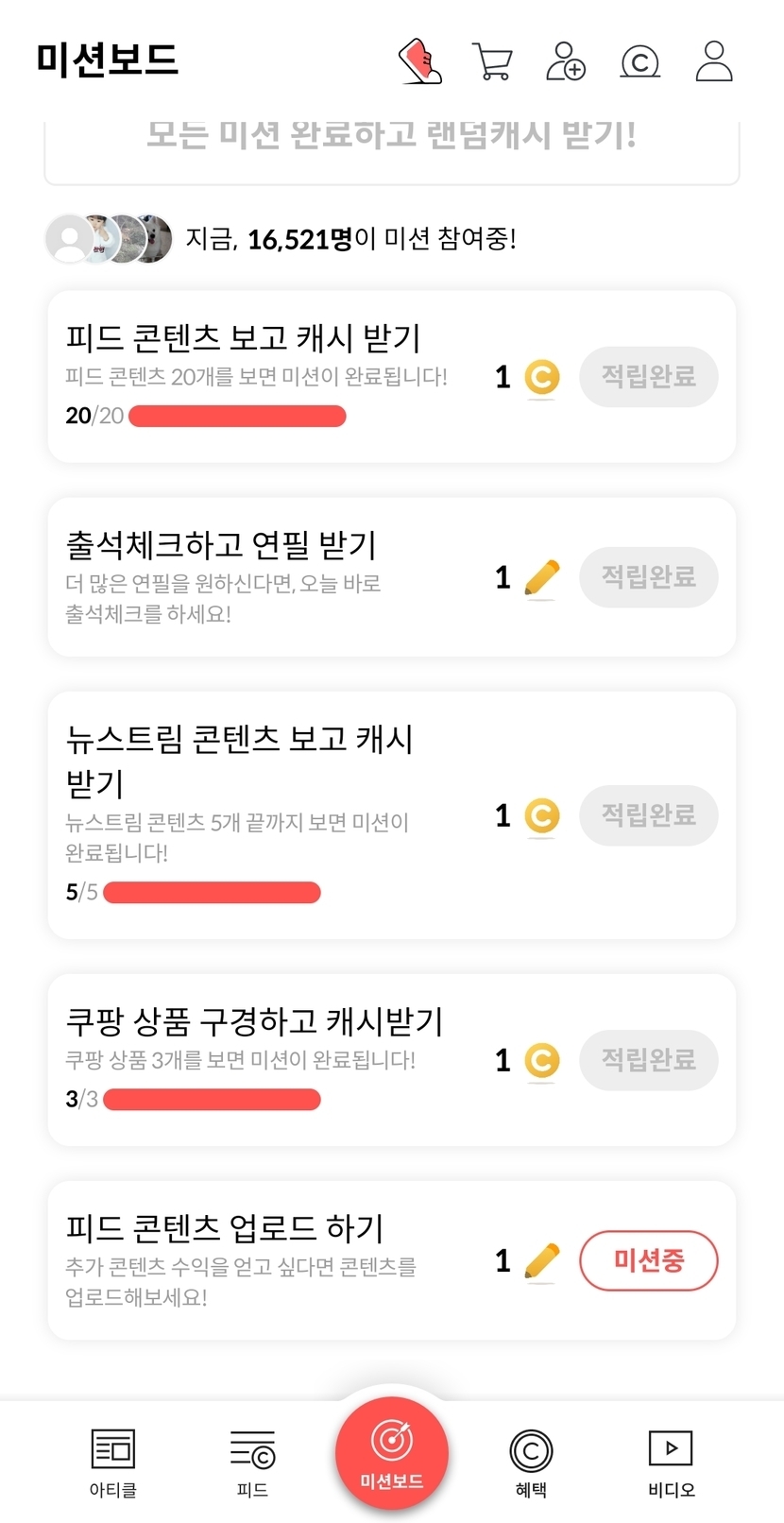Tap the red shoe step-counter icon

[x=420, y=61]
